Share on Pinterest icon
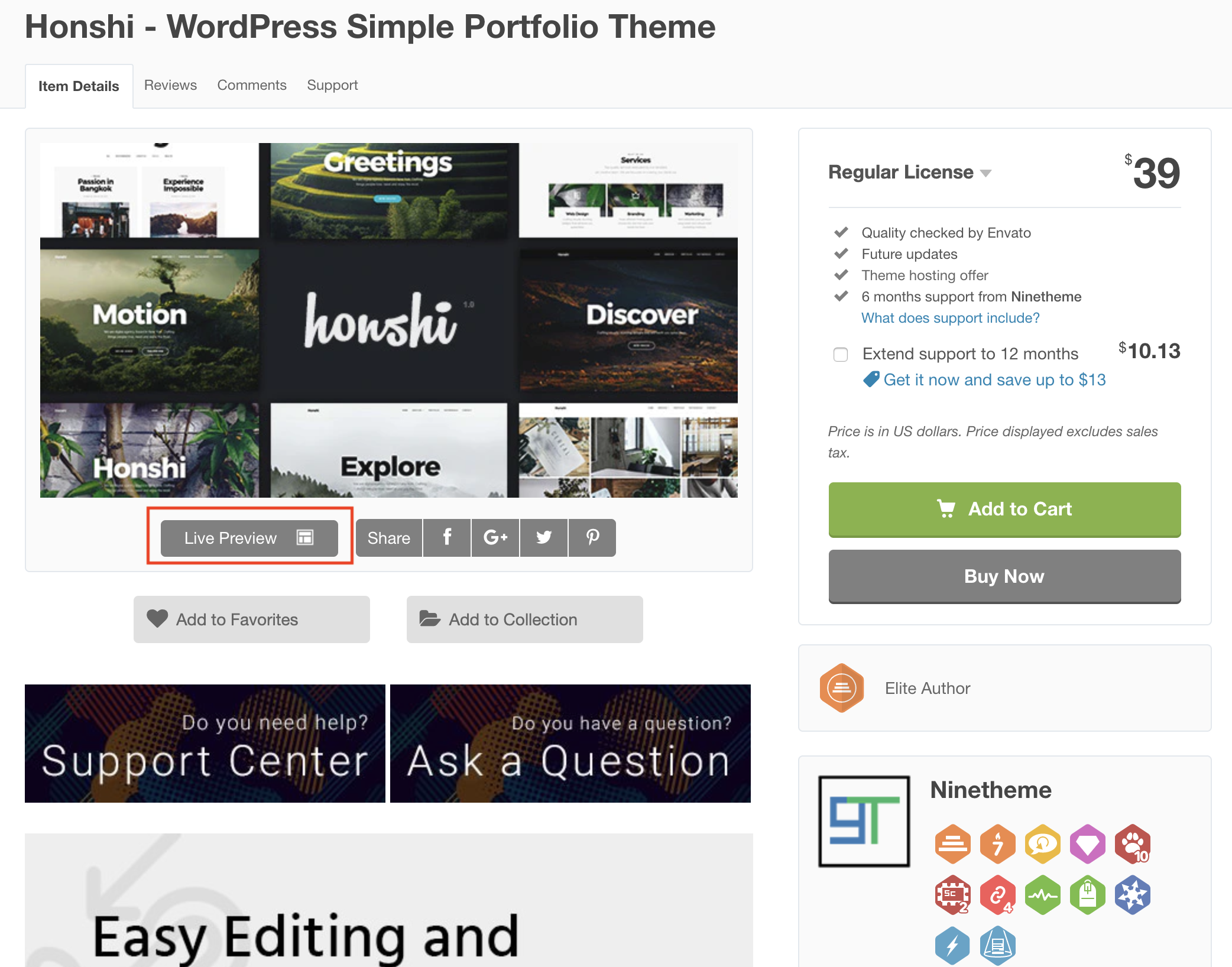Image resolution: width=1232 pixels, height=967 pixels. tap(592, 538)
